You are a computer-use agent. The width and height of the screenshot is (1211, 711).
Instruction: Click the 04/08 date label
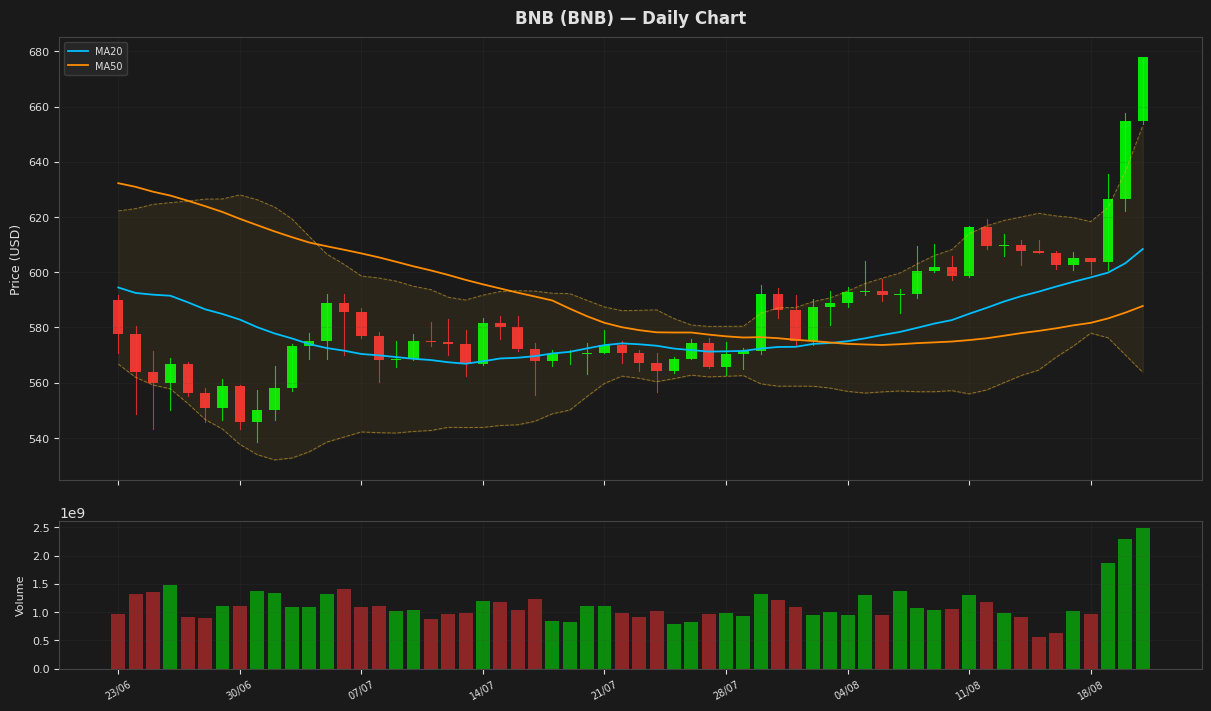coord(846,690)
